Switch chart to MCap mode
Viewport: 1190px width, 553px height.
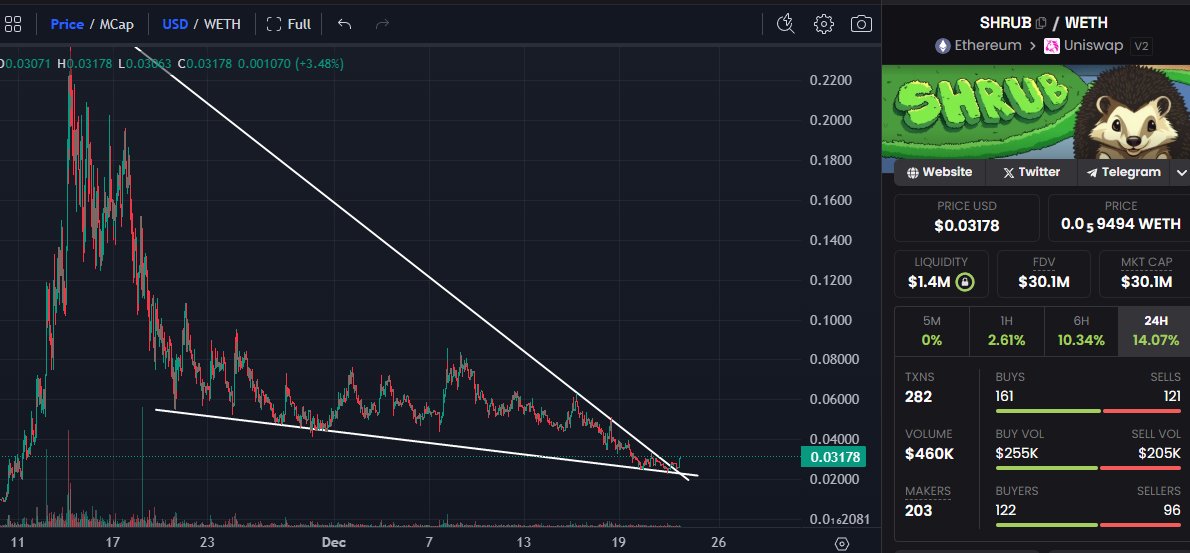click(116, 24)
